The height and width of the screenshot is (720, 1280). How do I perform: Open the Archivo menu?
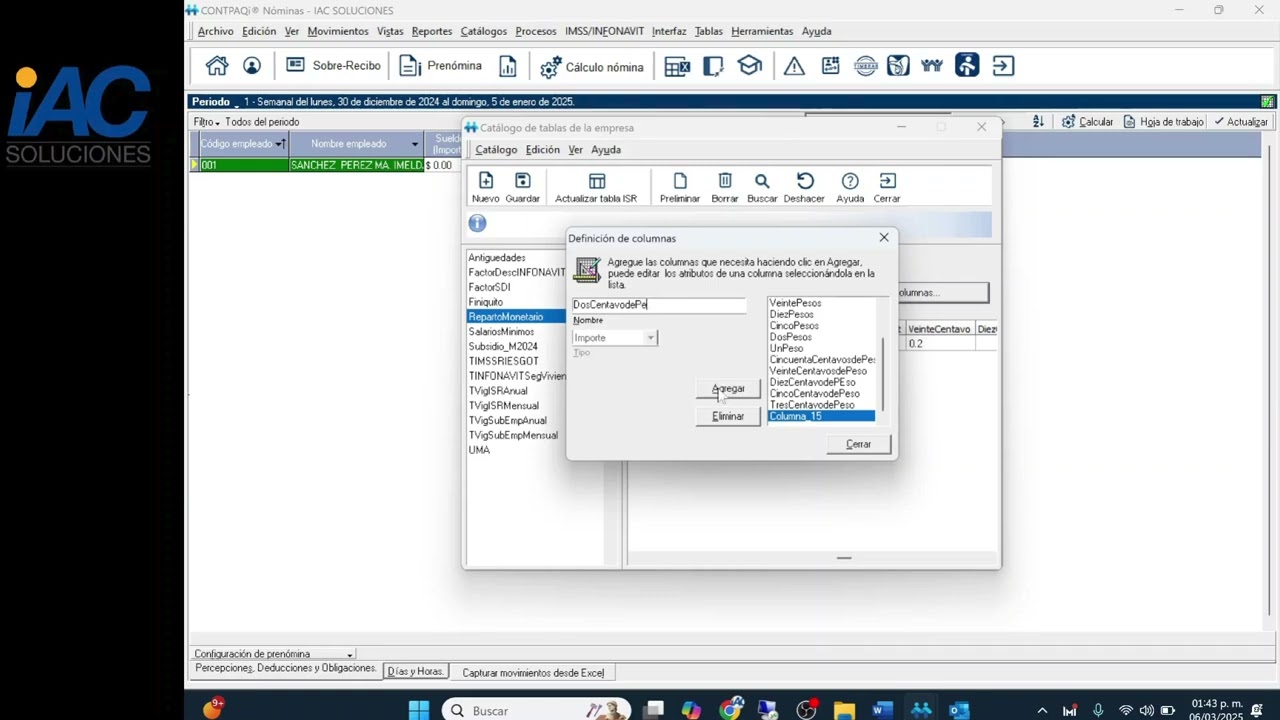point(215,31)
